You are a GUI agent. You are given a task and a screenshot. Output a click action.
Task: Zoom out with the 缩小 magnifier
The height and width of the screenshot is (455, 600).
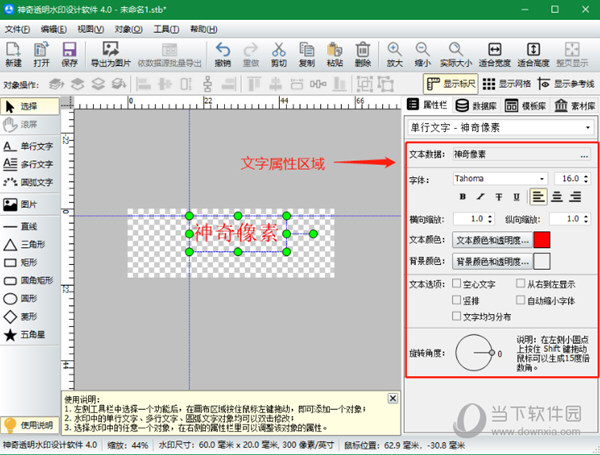[x=422, y=54]
